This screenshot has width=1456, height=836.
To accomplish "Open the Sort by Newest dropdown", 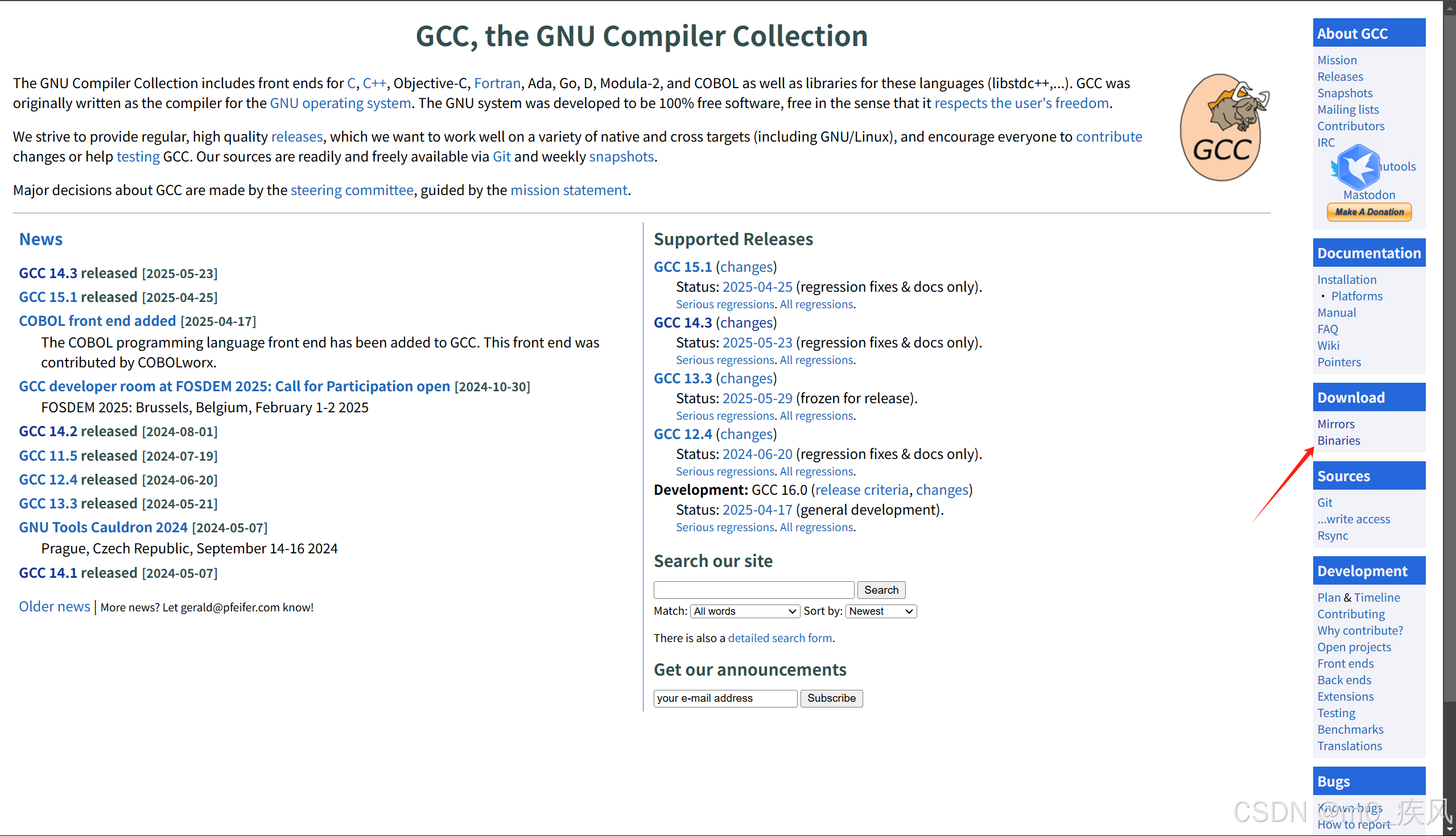I will (881, 611).
